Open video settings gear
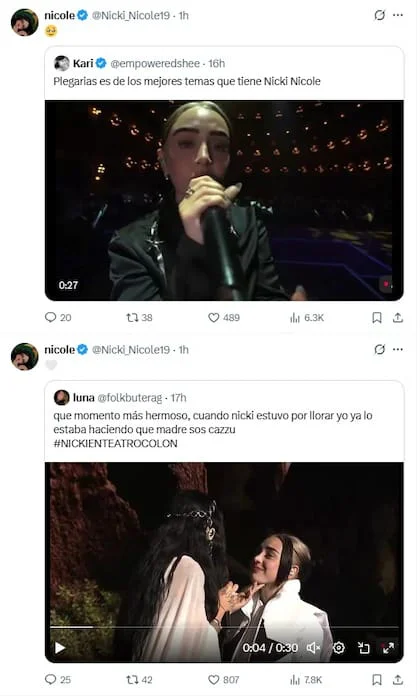Screen dimensions: 420x698 click(x=339, y=648)
